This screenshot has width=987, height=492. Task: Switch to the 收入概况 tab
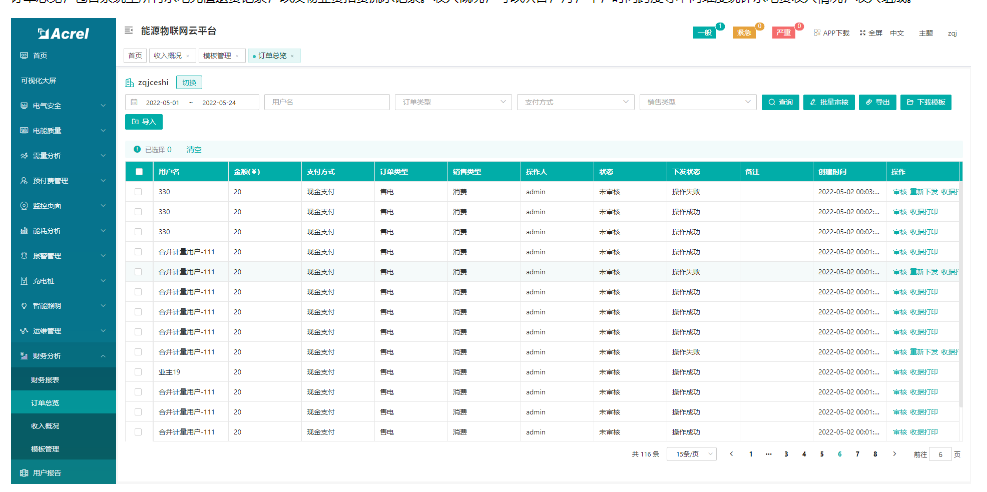coord(172,56)
